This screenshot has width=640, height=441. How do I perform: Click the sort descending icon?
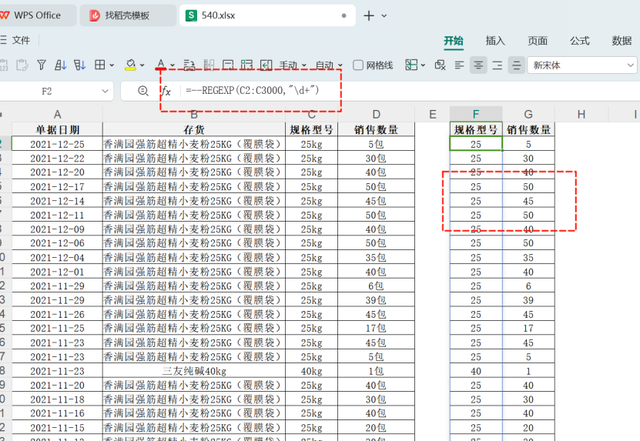[x=80, y=65]
